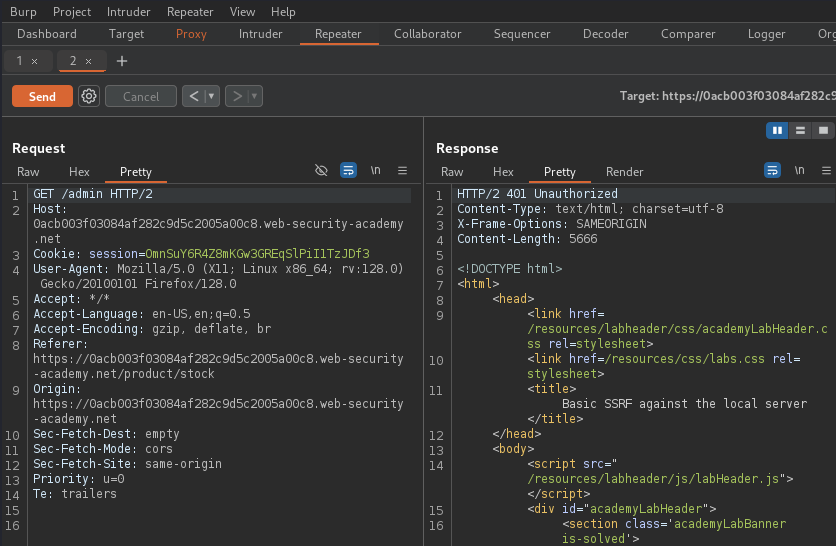This screenshot has height=546, width=836.
Task: Toggle line wrap in Request editor
Action: 348,171
